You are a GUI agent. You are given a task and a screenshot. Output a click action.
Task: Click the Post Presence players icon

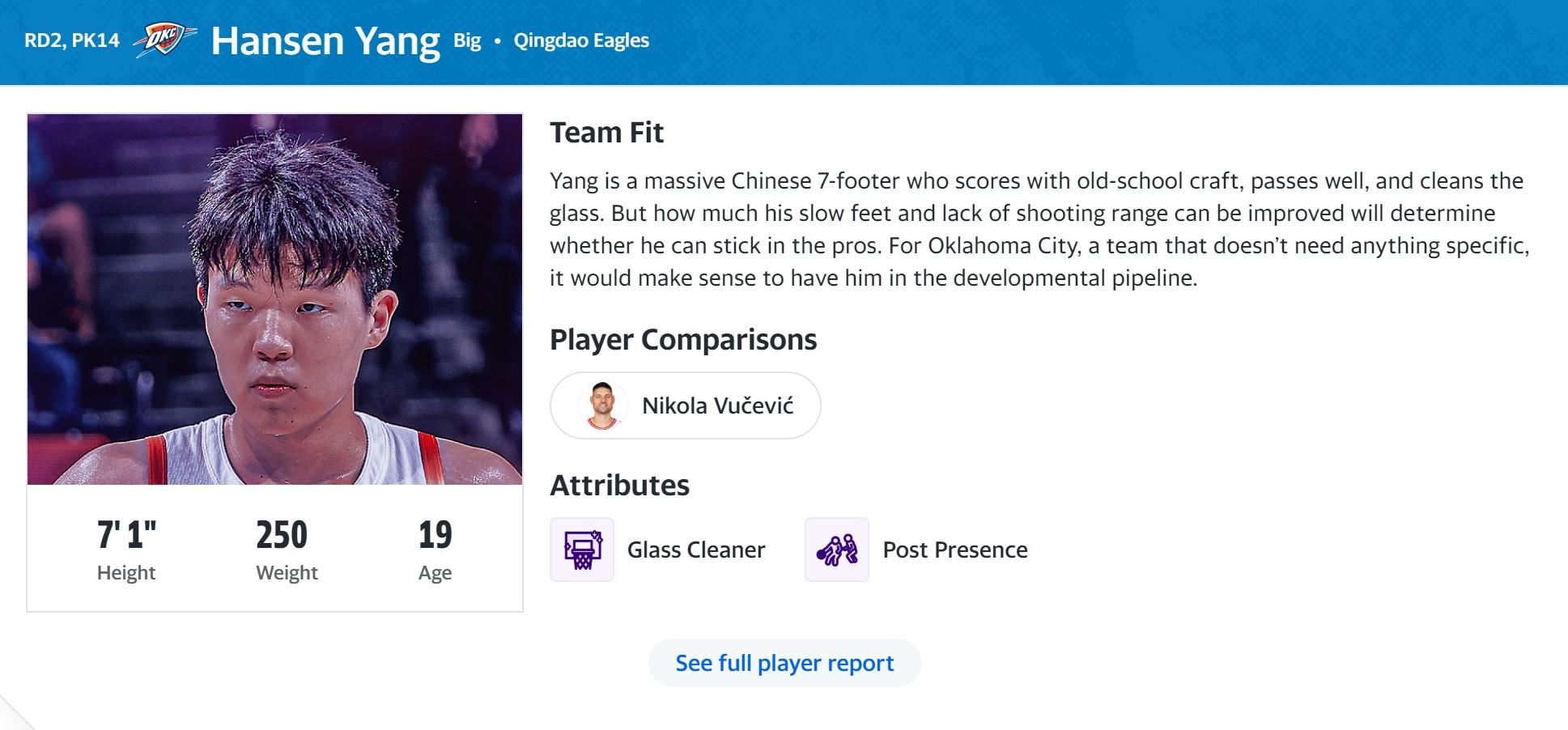[x=836, y=550]
